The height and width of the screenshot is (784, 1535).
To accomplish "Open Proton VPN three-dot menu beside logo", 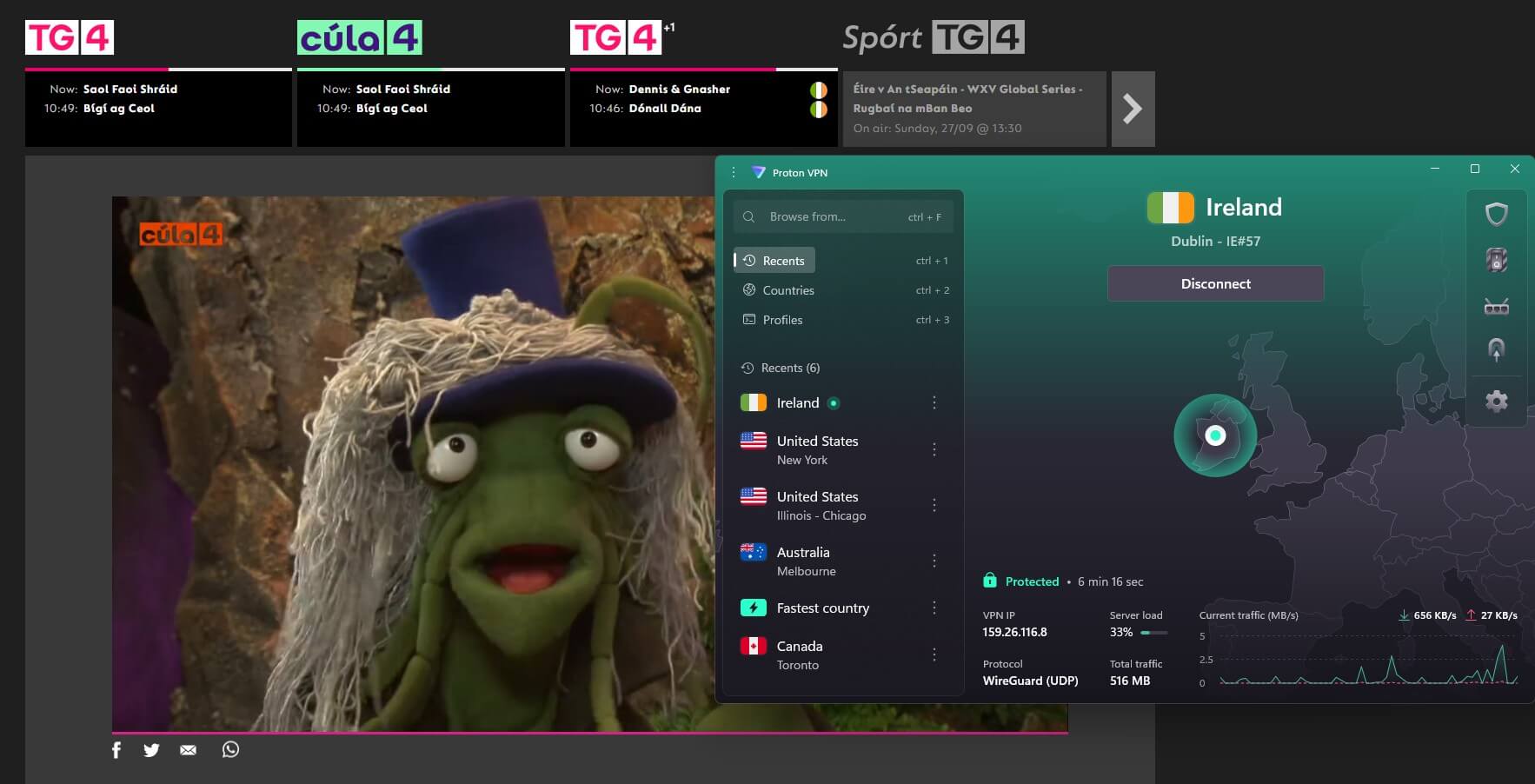I will [x=734, y=172].
